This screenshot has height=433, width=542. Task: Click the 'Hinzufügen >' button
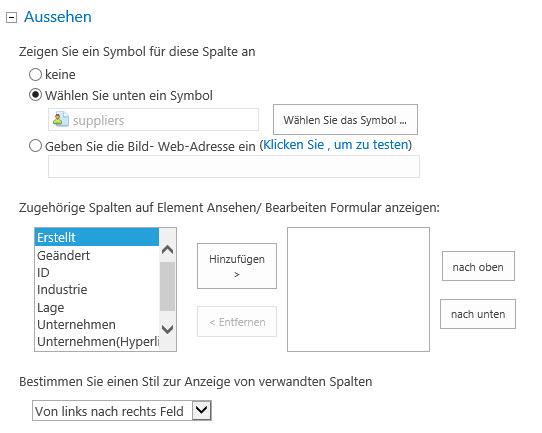237,266
